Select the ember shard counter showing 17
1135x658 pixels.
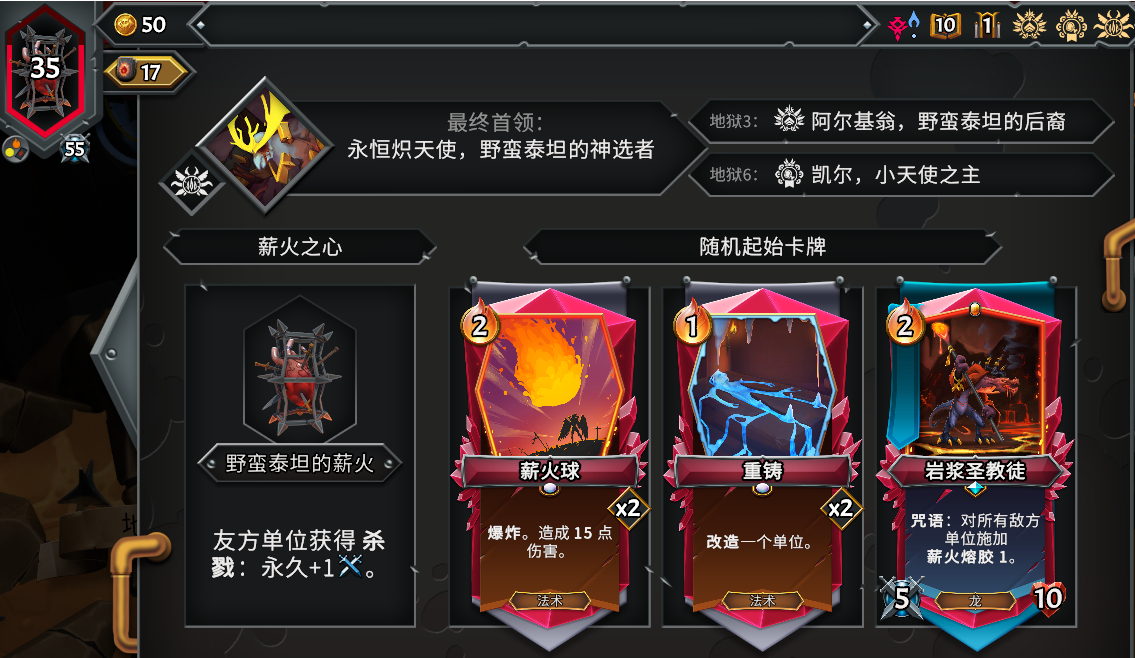tap(147, 72)
